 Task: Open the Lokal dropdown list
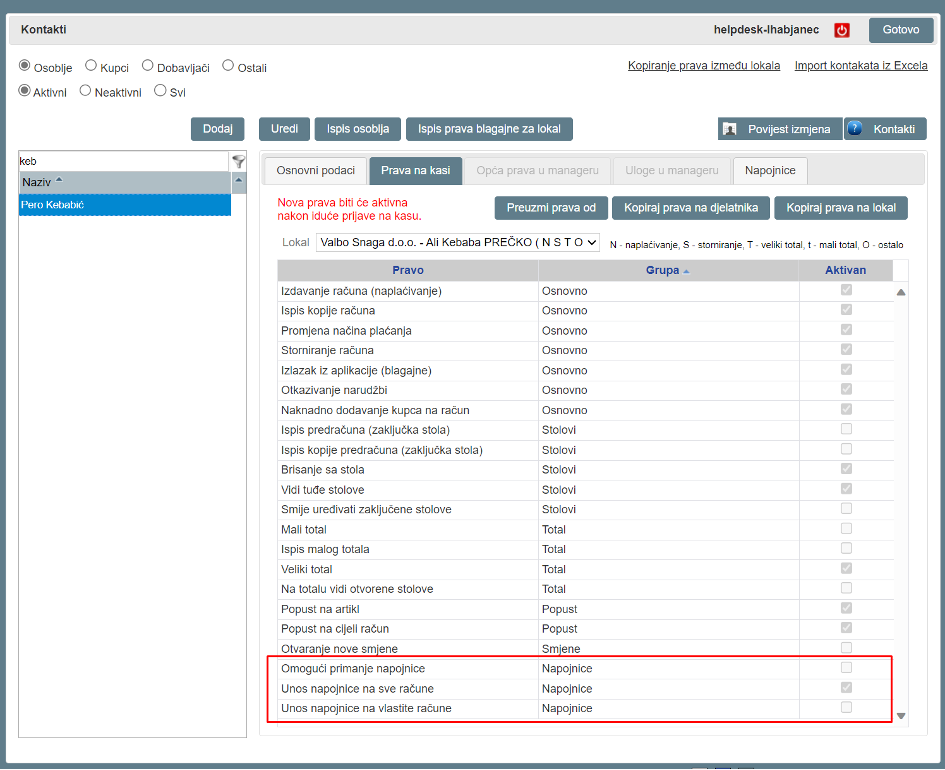458,242
